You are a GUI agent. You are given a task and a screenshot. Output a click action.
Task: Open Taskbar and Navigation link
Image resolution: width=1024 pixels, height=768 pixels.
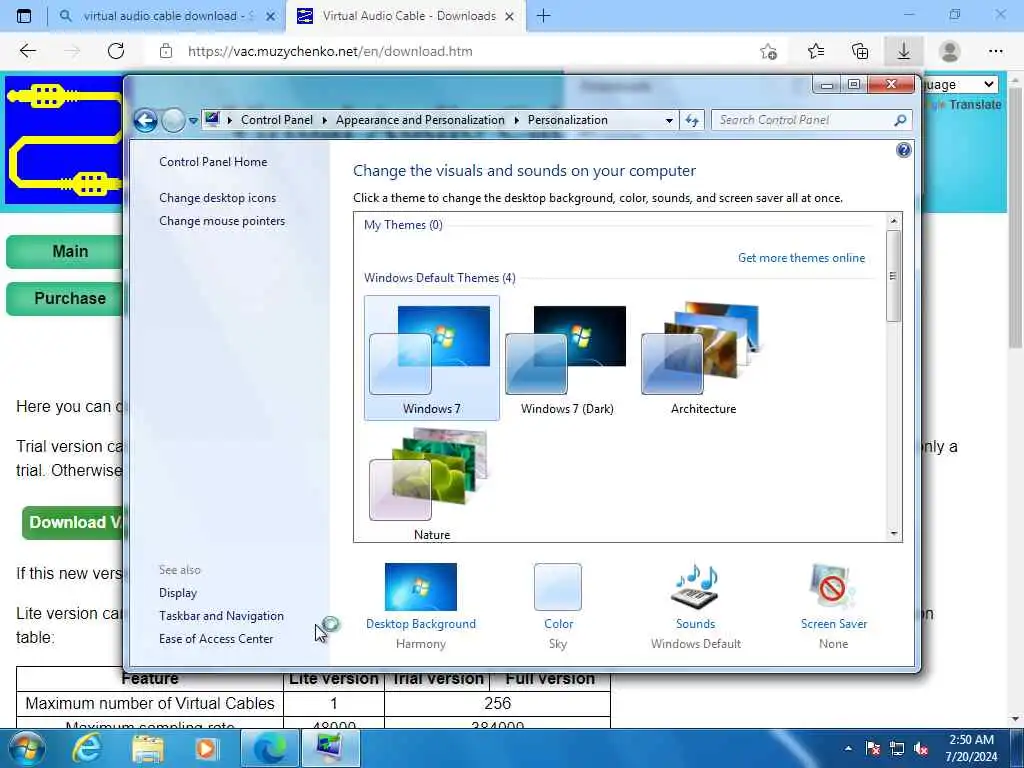tap(221, 616)
